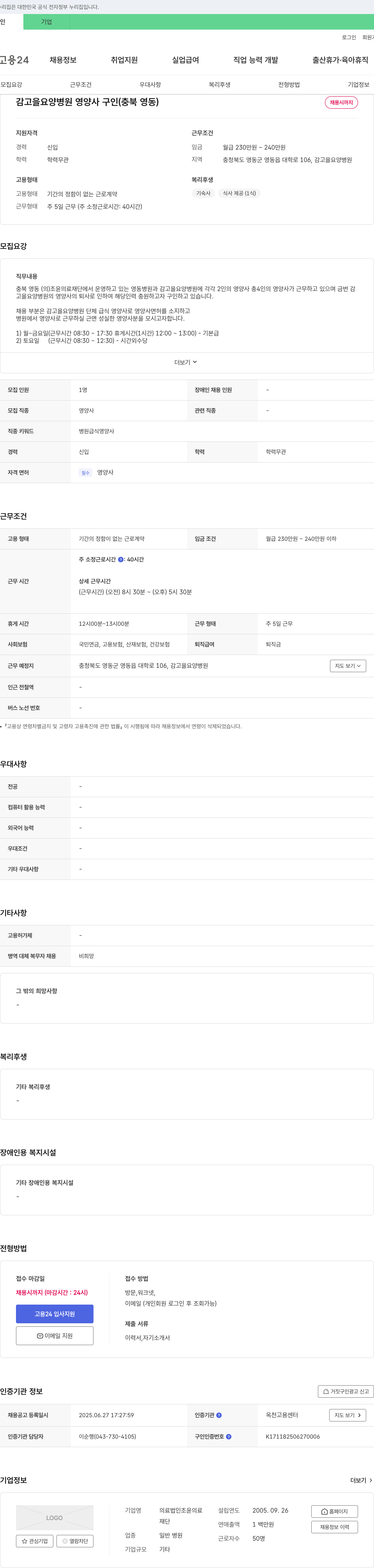
Task: Expand job description with 더보기
Action: [185, 362]
